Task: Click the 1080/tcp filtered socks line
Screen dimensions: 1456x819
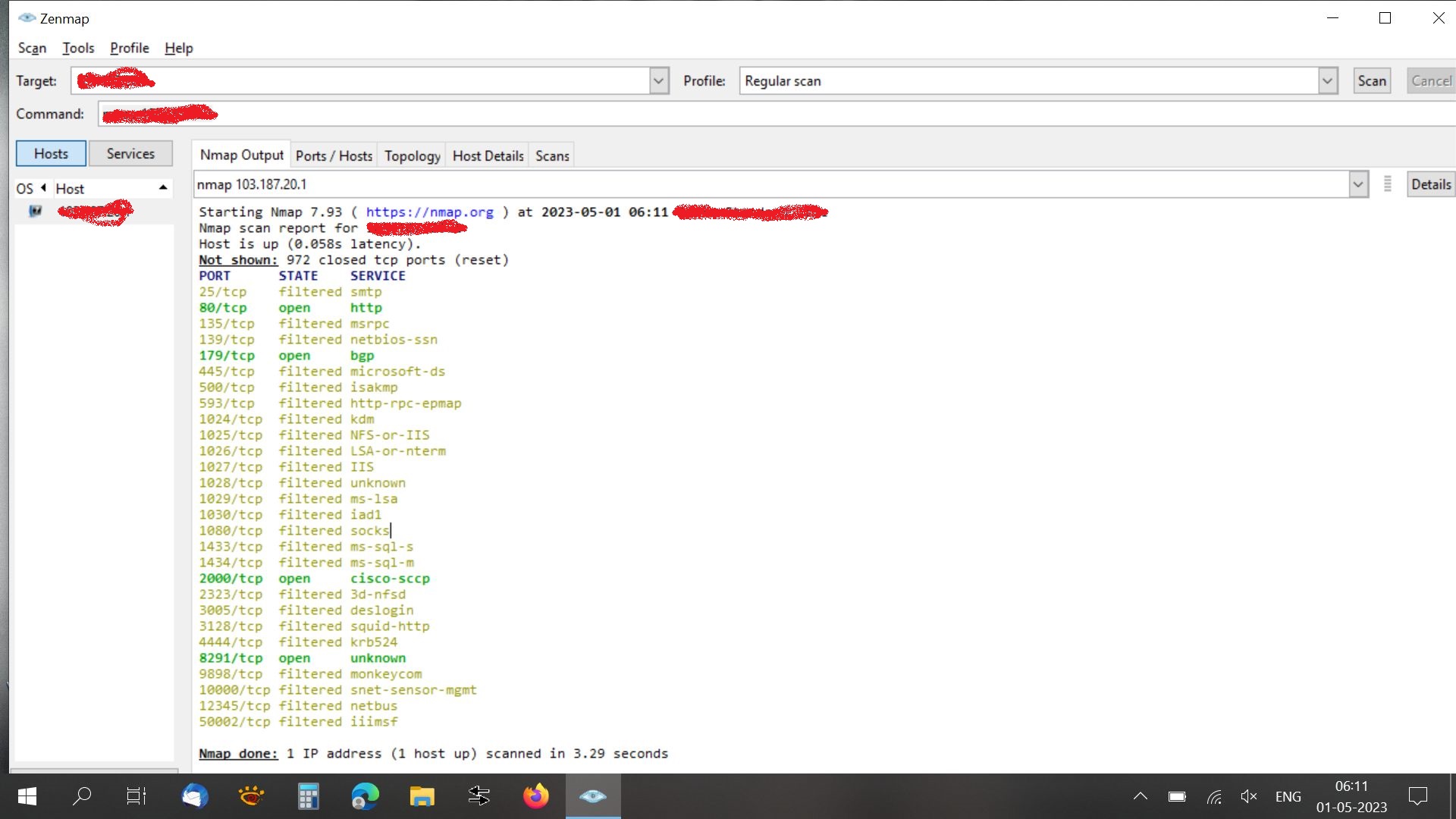Action: point(294,531)
